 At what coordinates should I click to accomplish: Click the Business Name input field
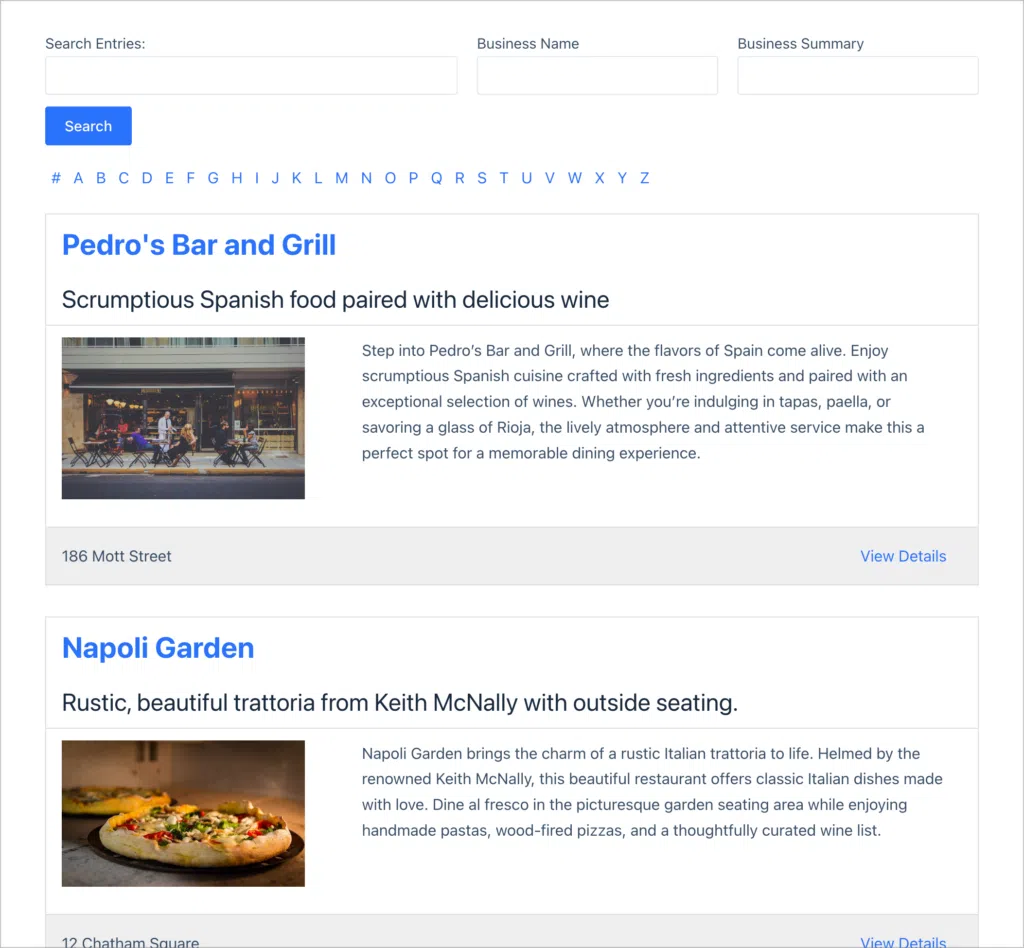[597, 75]
